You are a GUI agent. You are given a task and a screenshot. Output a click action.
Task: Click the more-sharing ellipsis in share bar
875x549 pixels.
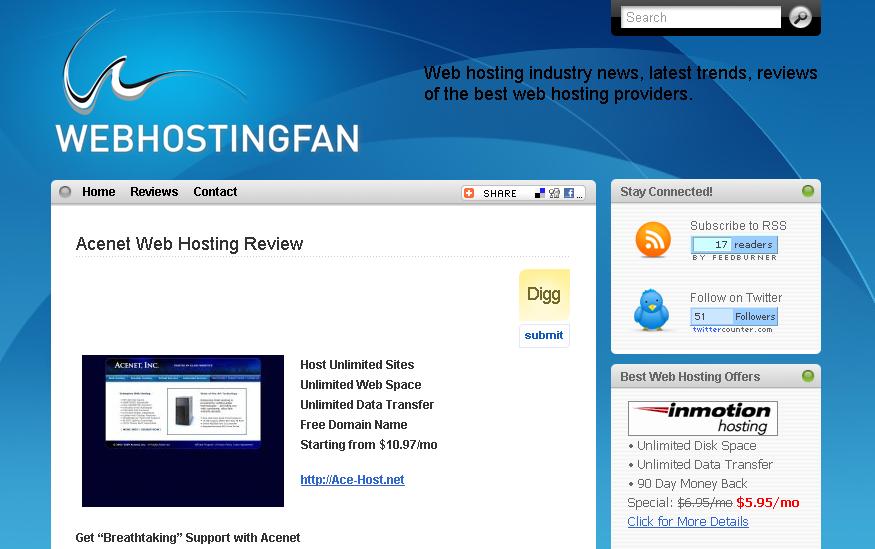click(x=580, y=195)
